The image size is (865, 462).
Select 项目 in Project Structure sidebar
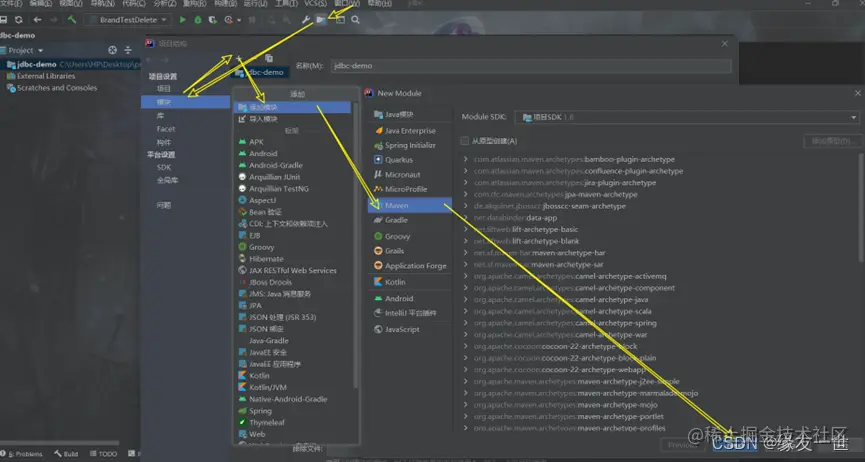click(164, 88)
